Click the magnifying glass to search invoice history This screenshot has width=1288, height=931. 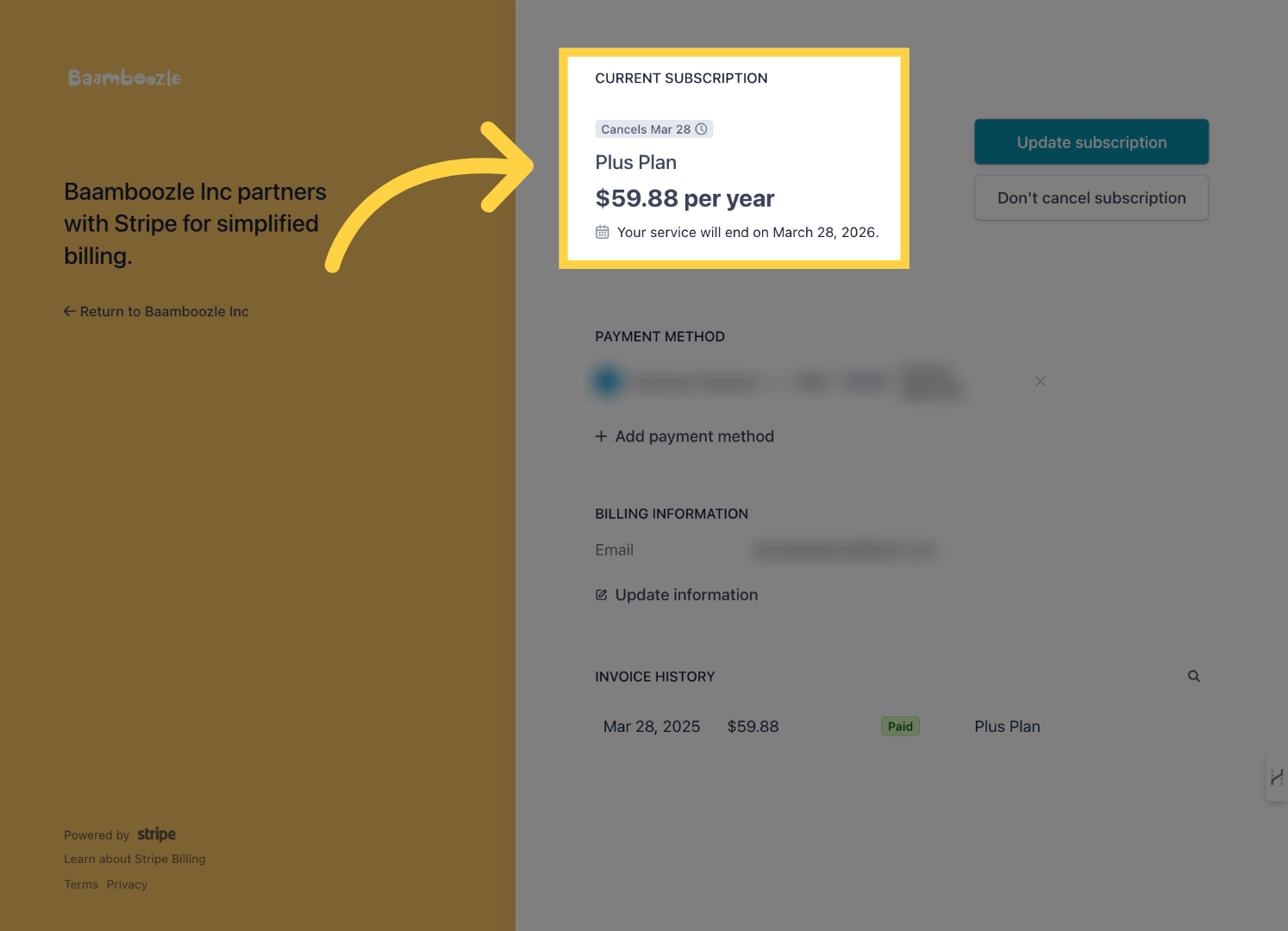(x=1193, y=676)
